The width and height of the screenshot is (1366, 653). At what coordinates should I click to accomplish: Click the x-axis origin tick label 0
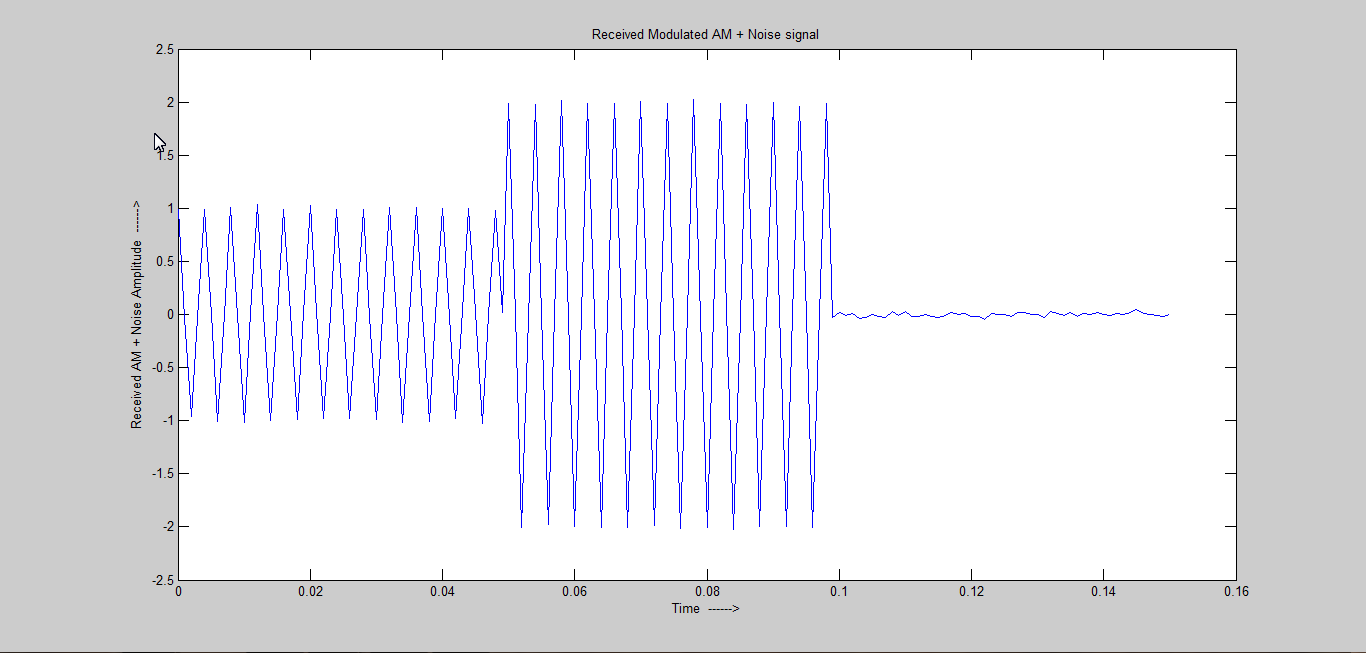tap(180, 592)
